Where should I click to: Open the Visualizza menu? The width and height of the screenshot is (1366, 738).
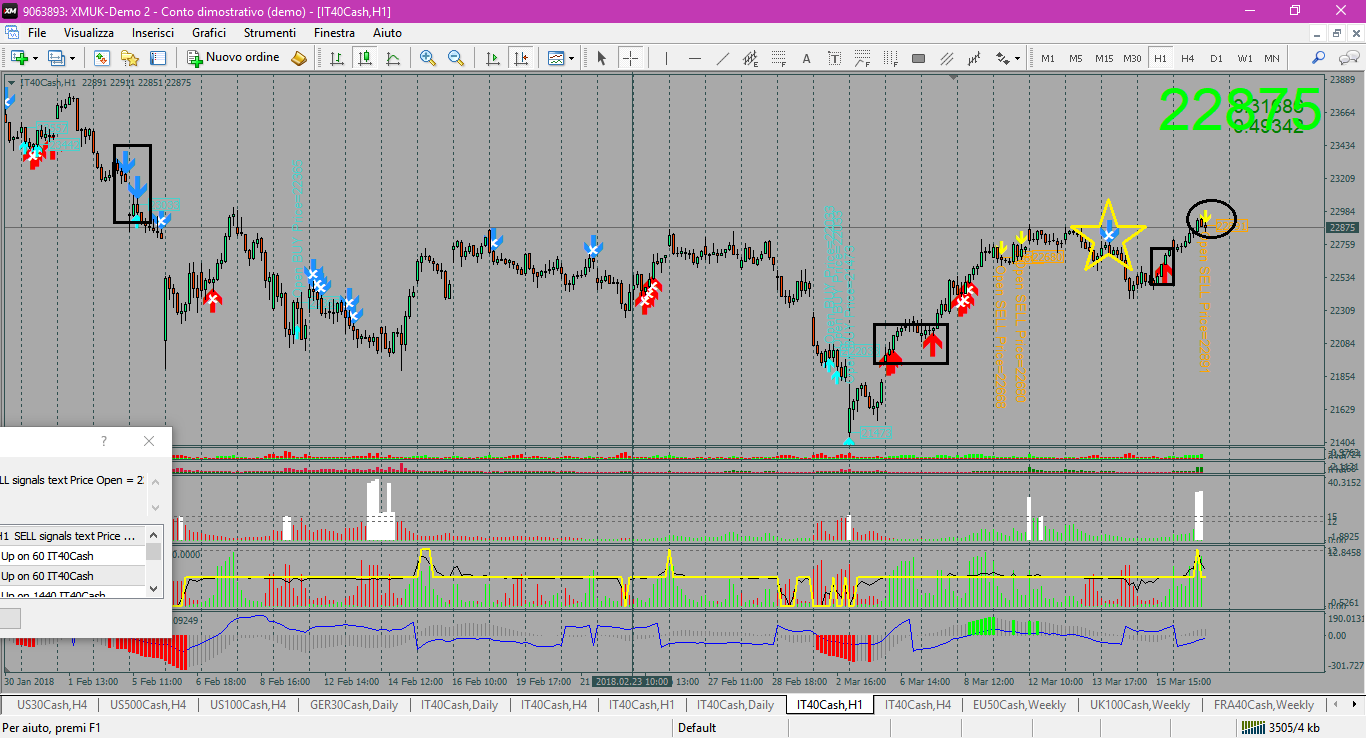pyautogui.click(x=90, y=33)
